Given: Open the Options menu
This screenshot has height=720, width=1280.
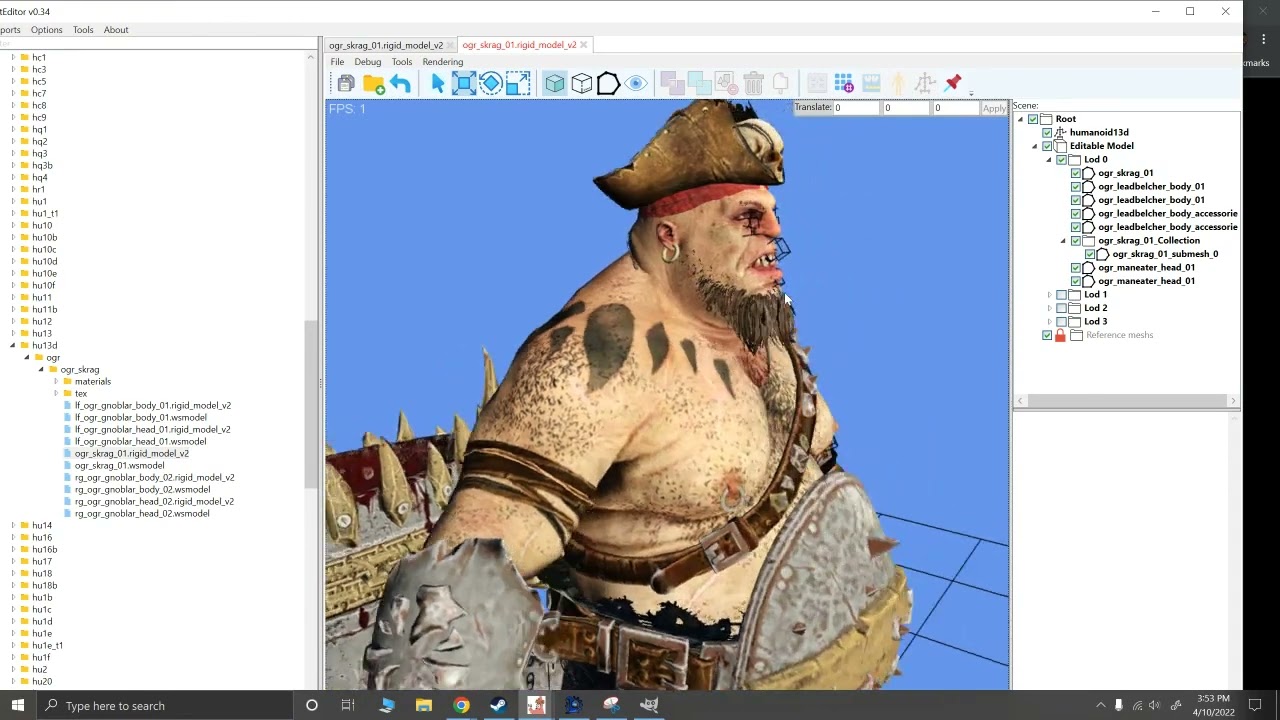Looking at the screenshot, I should [46, 30].
